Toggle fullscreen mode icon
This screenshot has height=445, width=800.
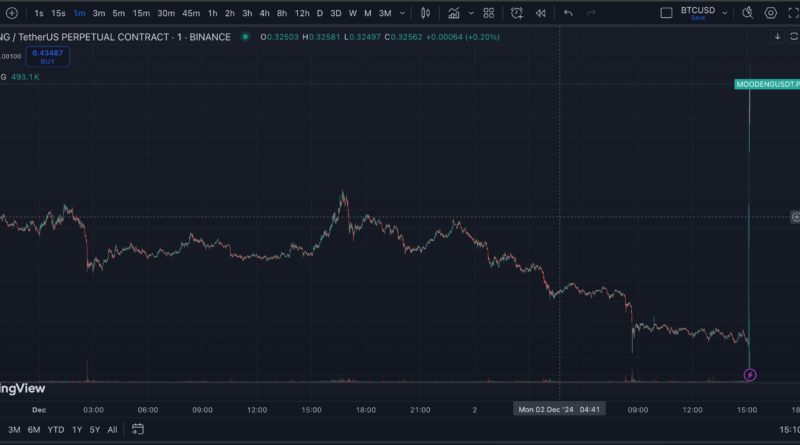[792, 13]
